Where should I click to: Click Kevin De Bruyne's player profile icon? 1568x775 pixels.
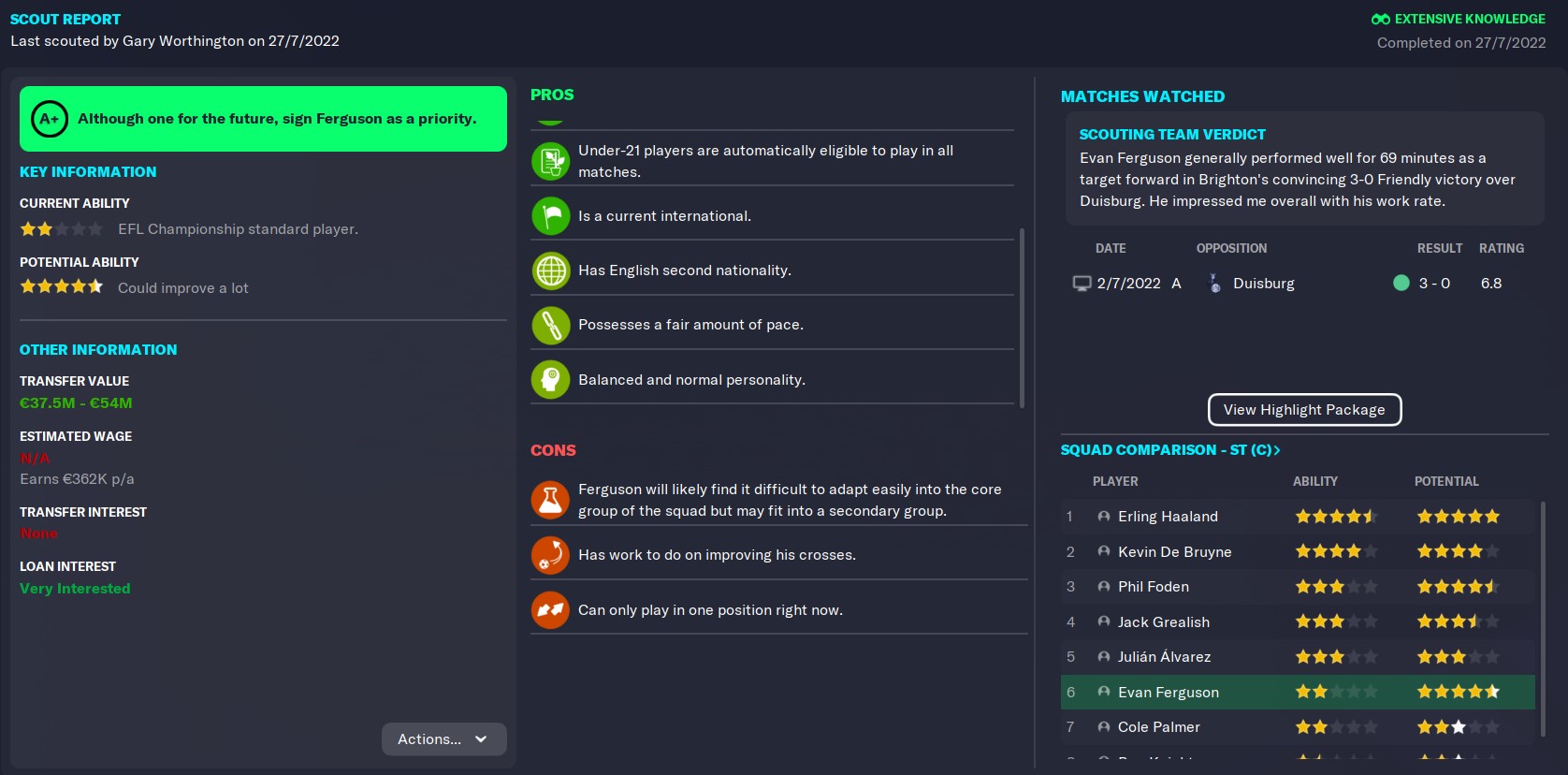(x=1104, y=551)
